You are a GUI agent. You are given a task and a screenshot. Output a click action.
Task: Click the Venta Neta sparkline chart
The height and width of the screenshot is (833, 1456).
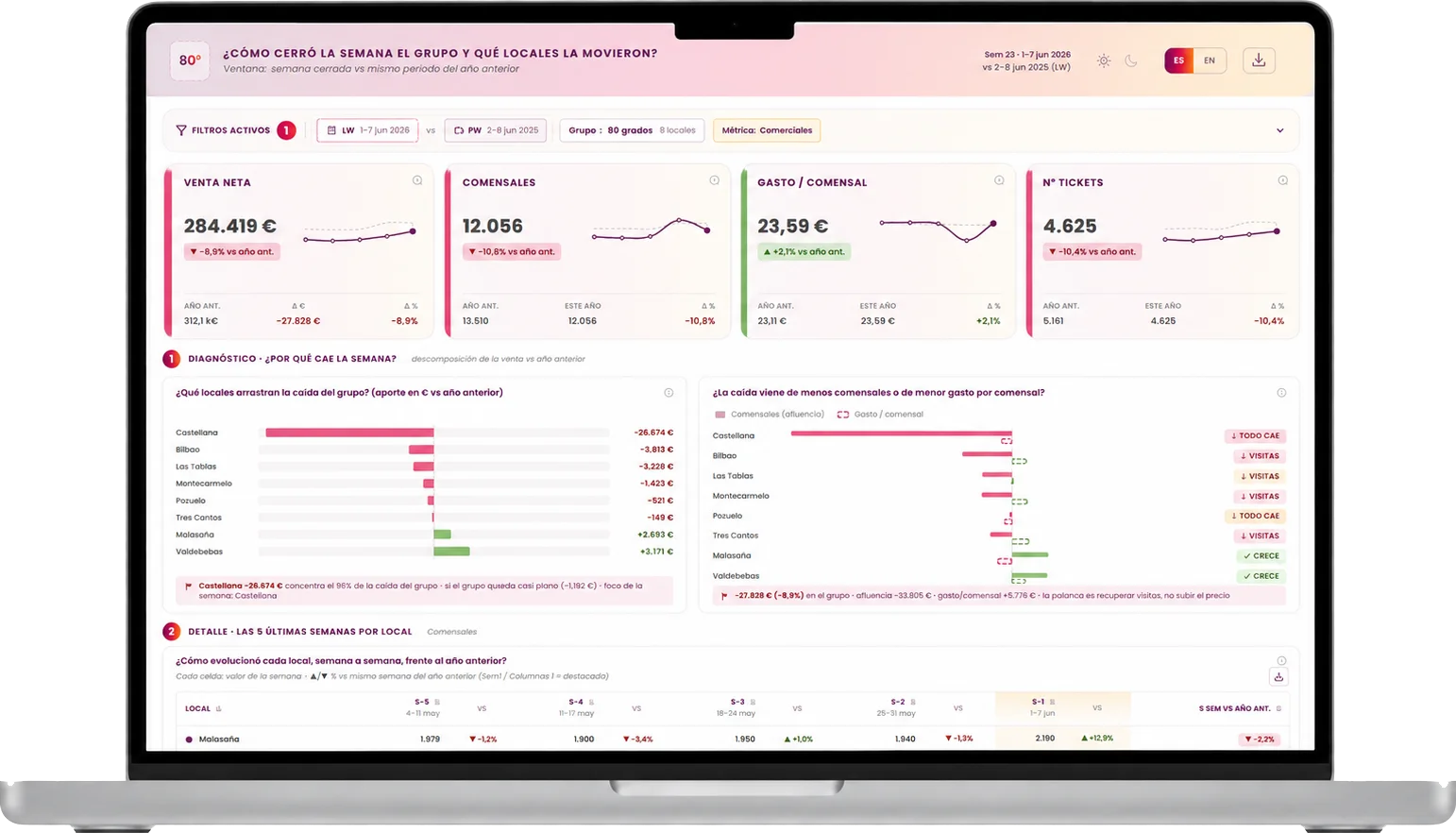359,233
